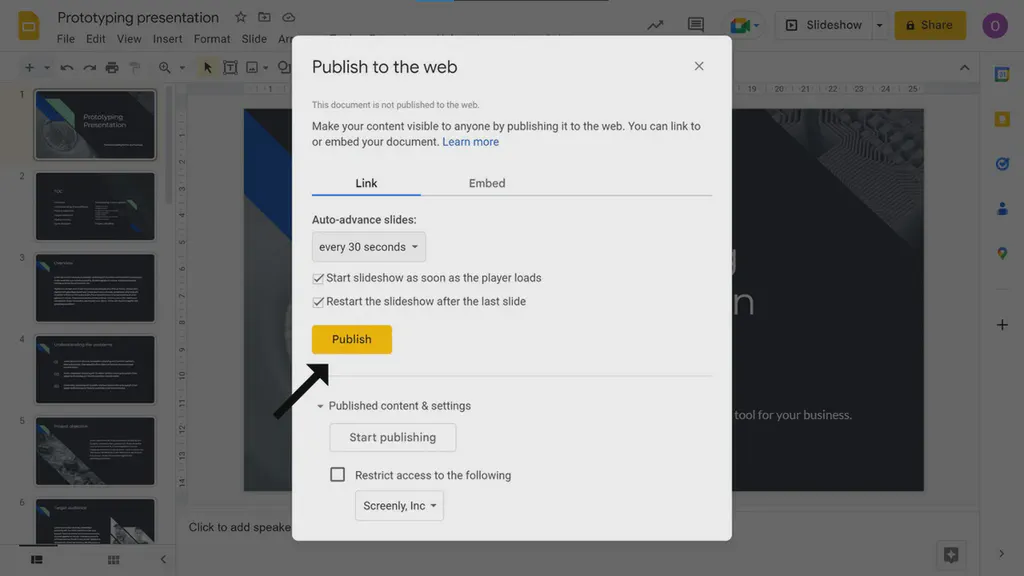
Task: Open Google Tasks in the side panel
Action: 1003,164
